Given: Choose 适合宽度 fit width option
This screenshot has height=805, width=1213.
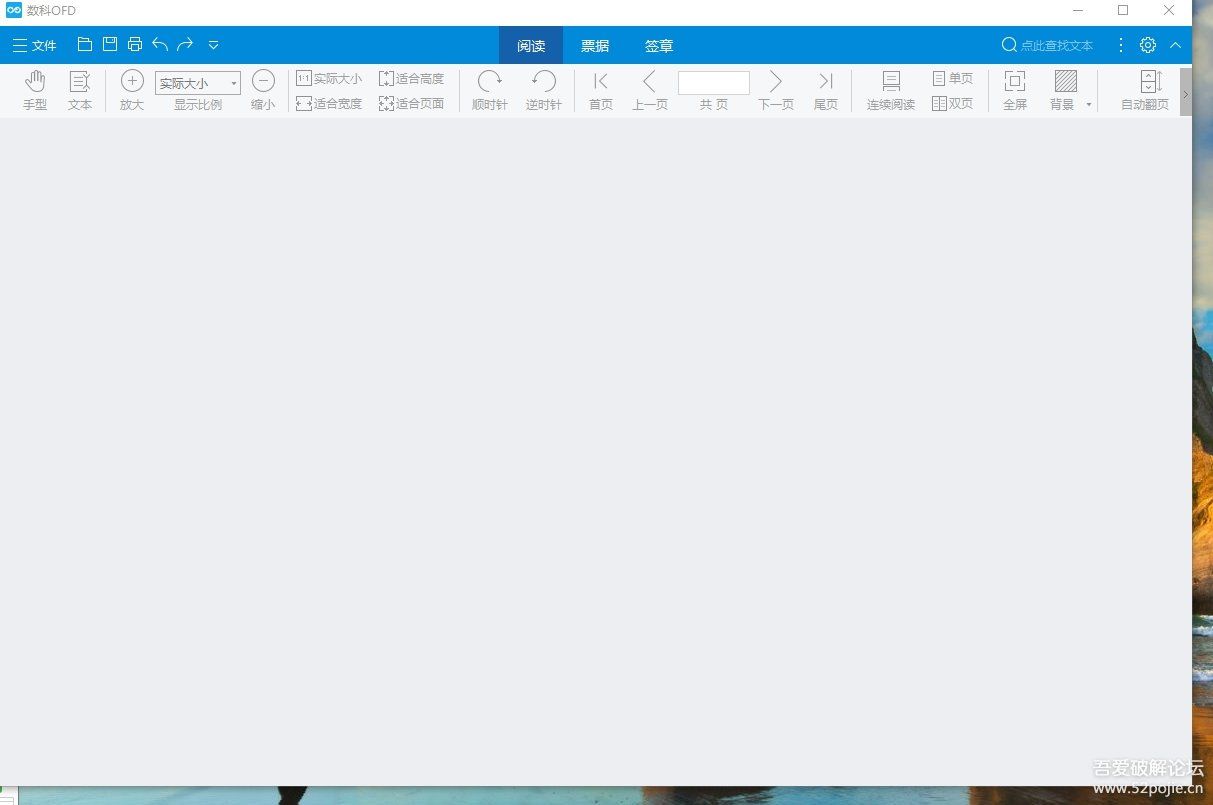Looking at the screenshot, I should click(x=329, y=103).
